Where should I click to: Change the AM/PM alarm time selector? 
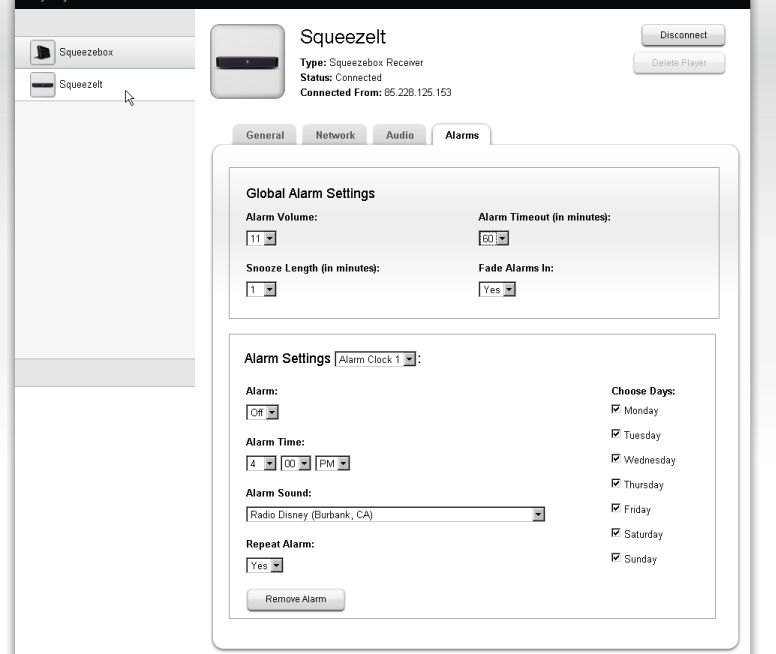click(332, 464)
